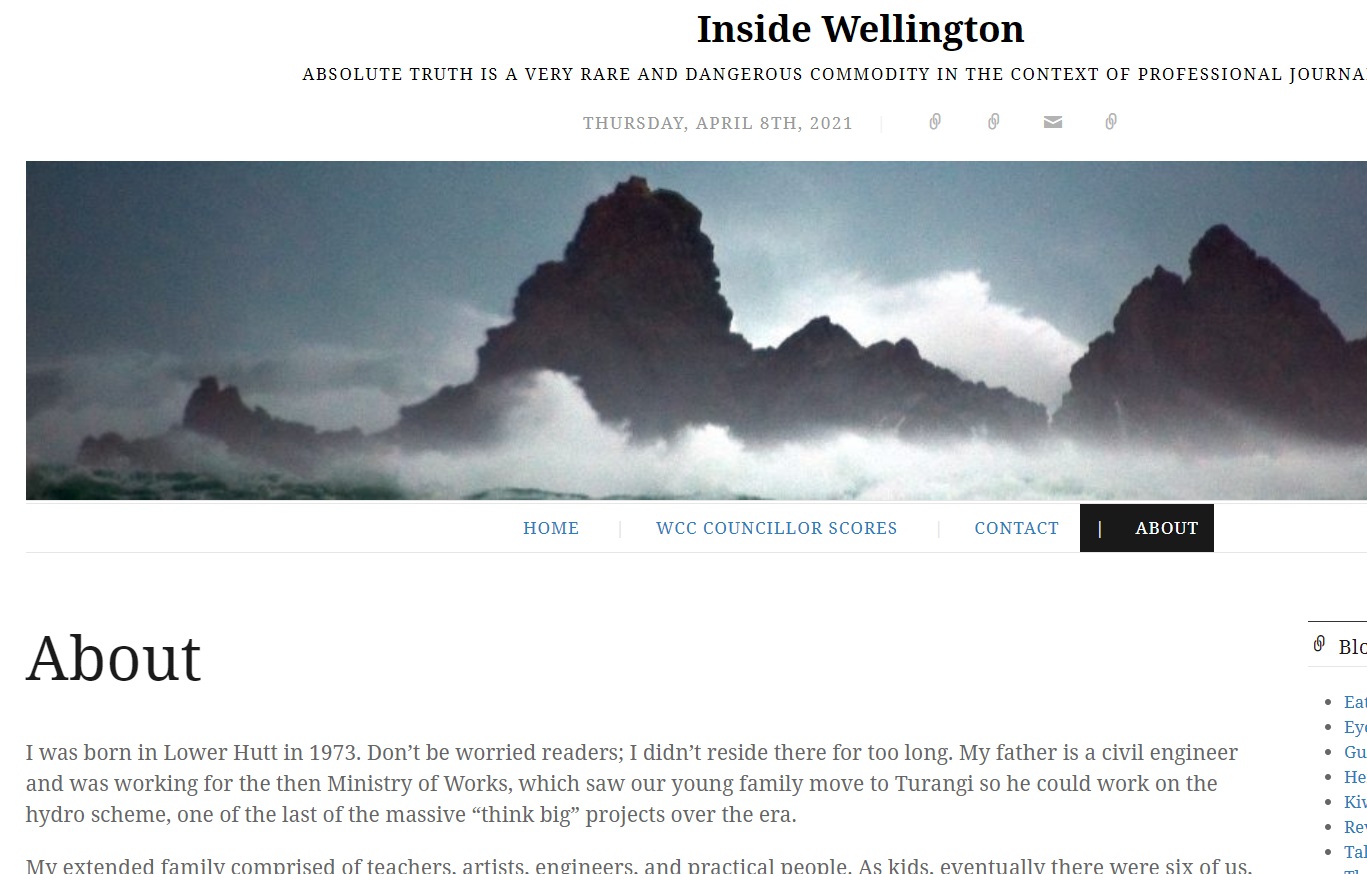Open the sidebar link starting with "Kiv"
Screen dimensions: 1367x874
coord(1355,802)
